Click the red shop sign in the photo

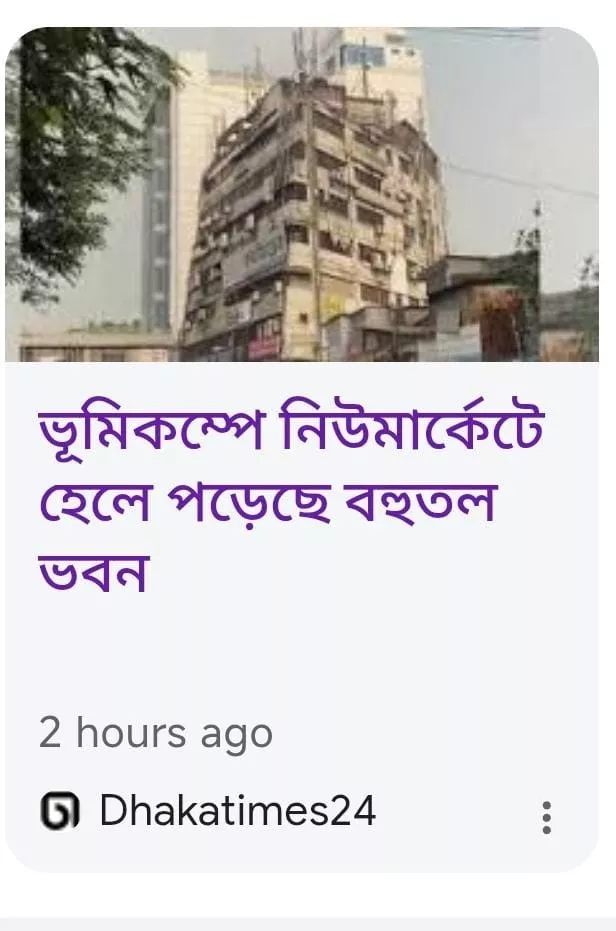click(x=263, y=340)
